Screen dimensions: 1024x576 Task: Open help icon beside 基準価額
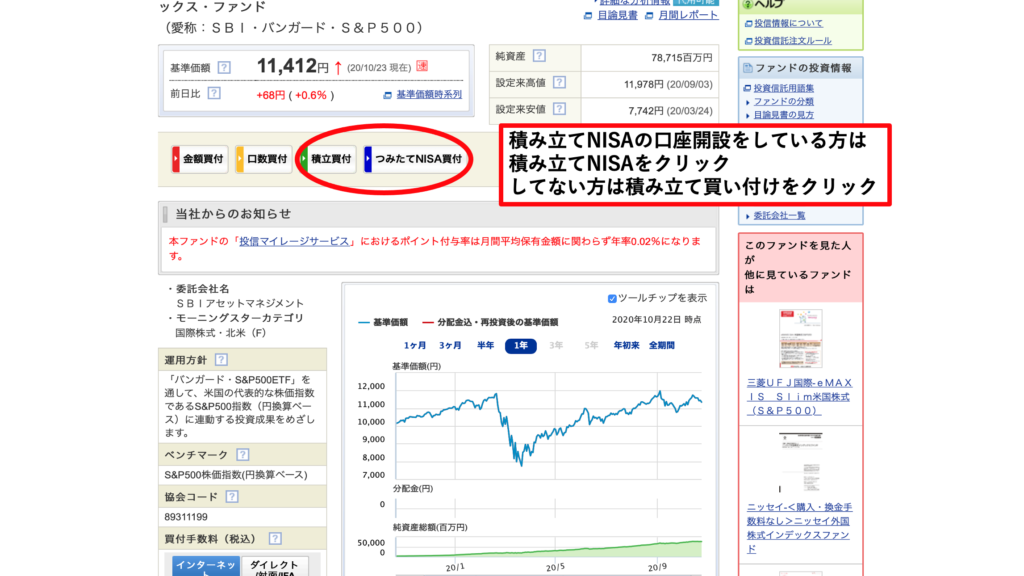[224, 67]
